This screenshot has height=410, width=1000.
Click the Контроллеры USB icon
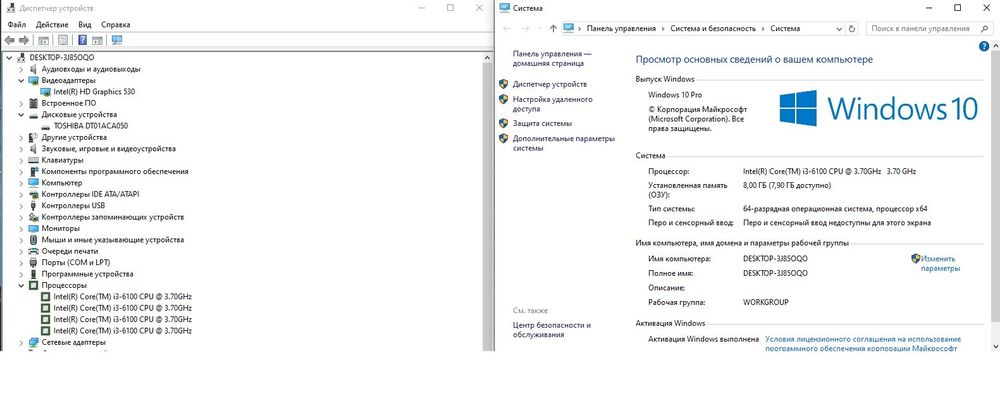(34, 206)
